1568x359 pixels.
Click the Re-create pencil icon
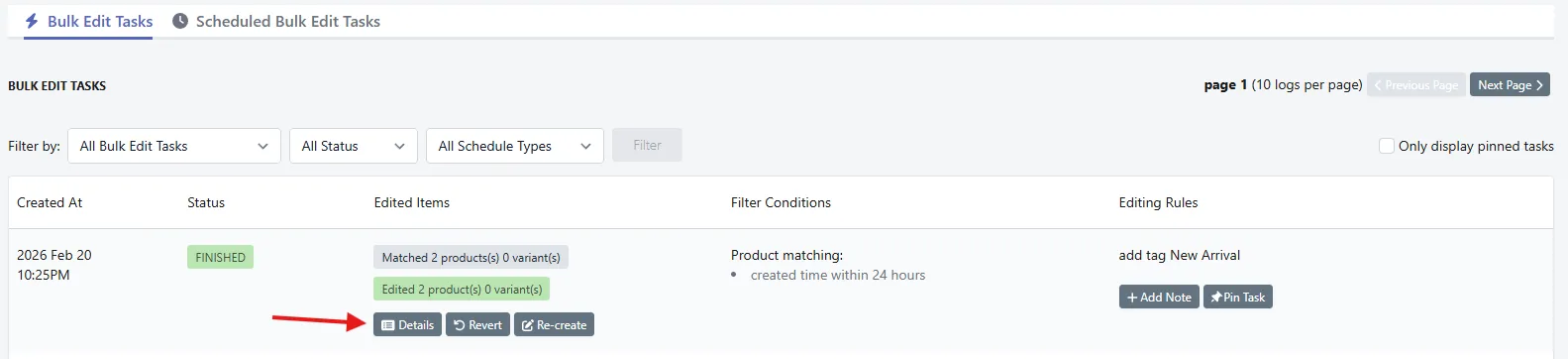point(528,325)
